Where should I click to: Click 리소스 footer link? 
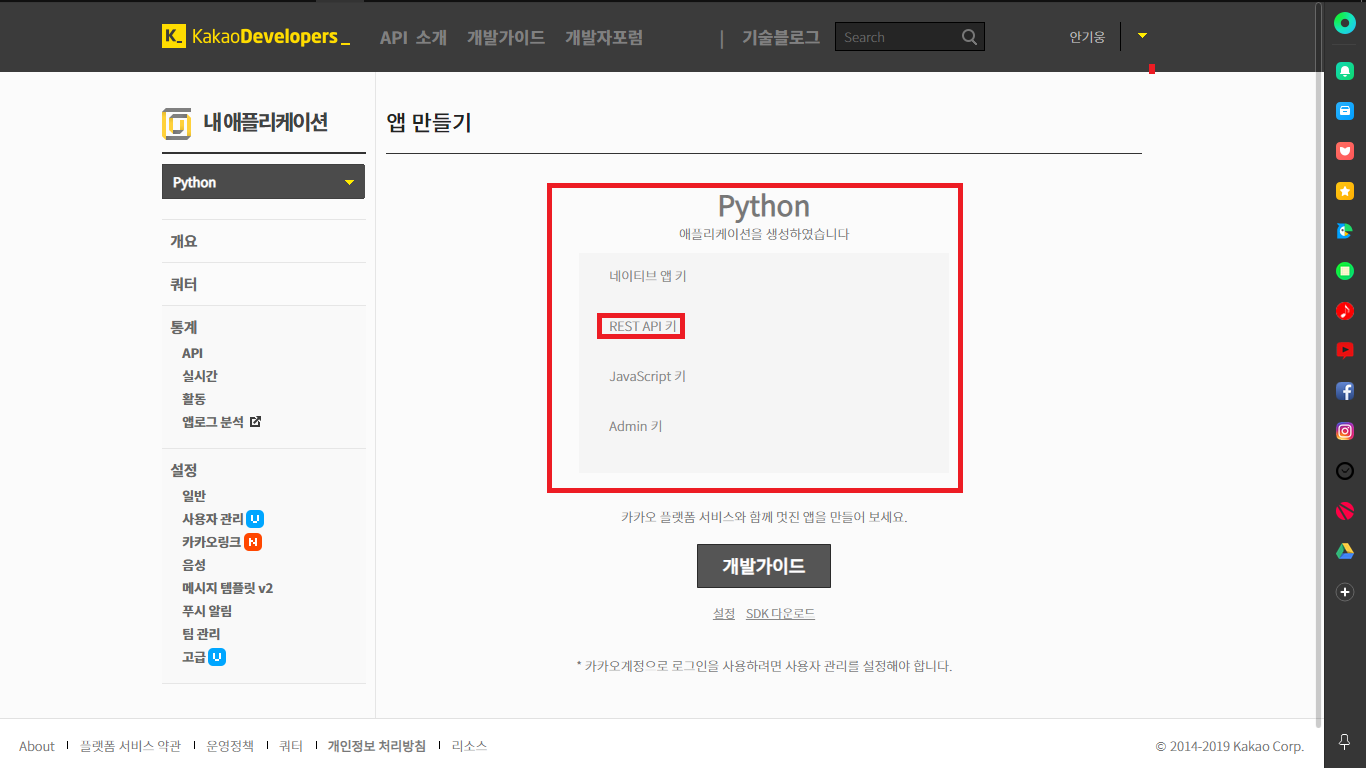469,746
